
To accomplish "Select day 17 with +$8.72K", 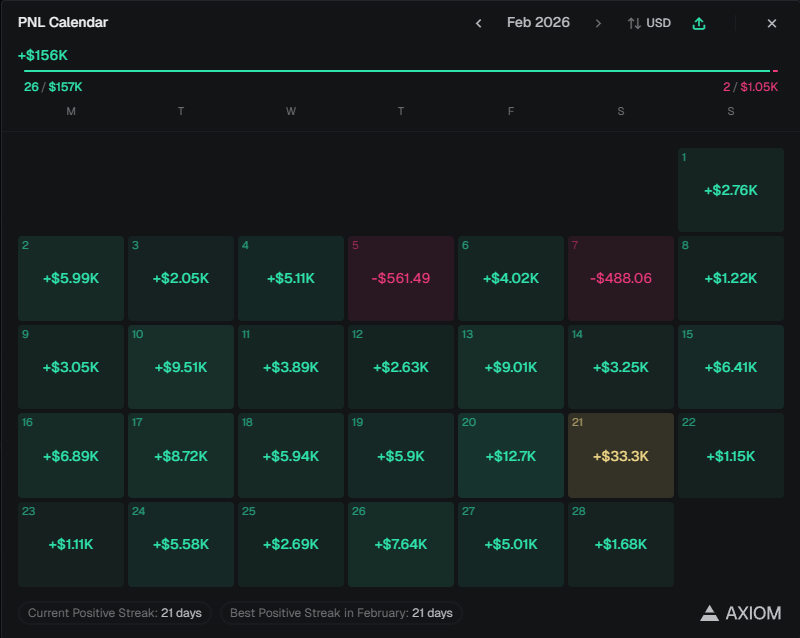I will tap(181, 455).
